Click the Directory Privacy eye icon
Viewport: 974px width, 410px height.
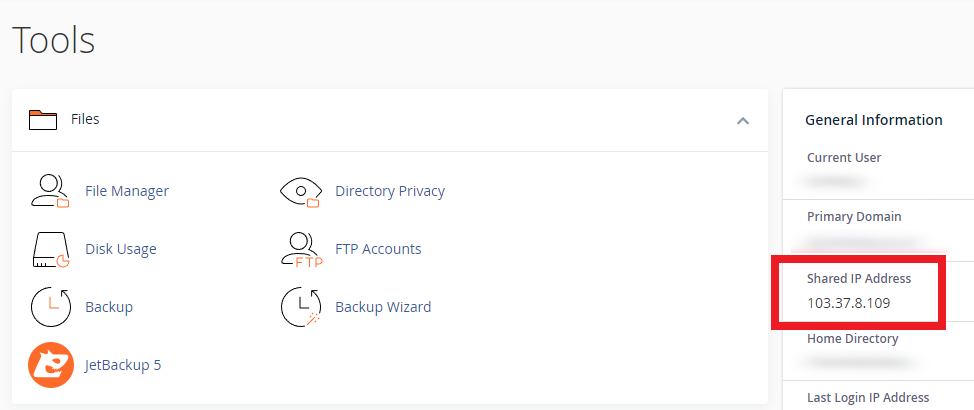[300, 191]
